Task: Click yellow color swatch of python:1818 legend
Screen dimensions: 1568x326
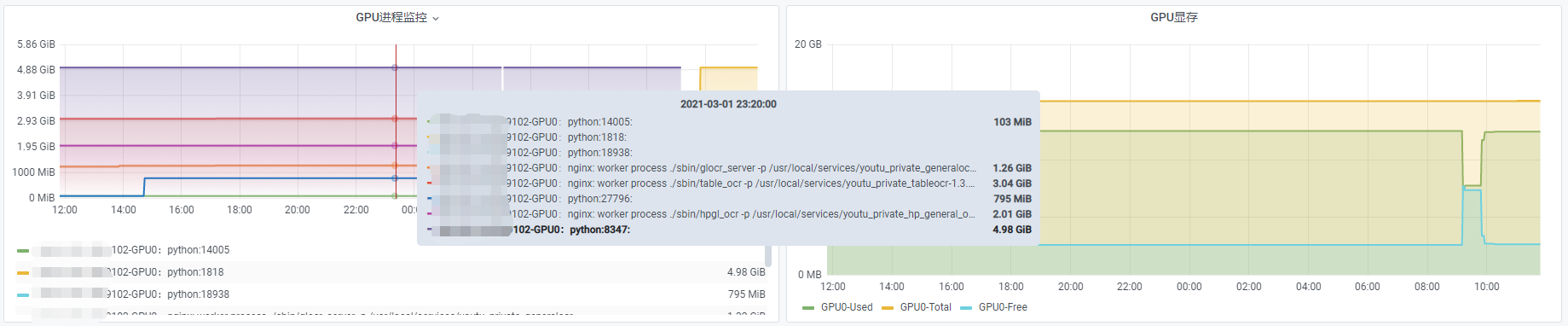Action: tap(23, 273)
